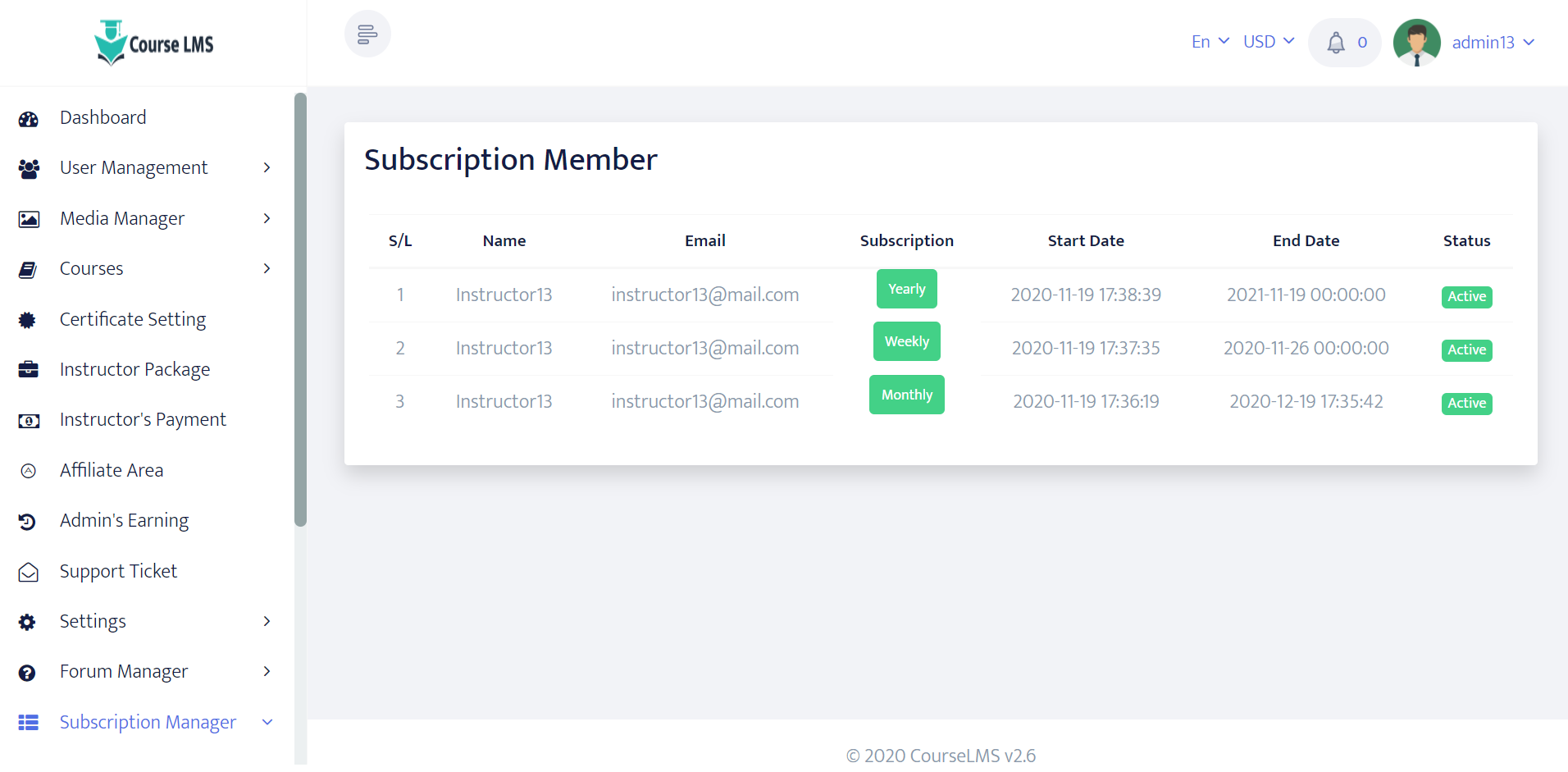Click the Certificate Setting badge icon
Screen dimensions: 1568x772
[x=28, y=320]
